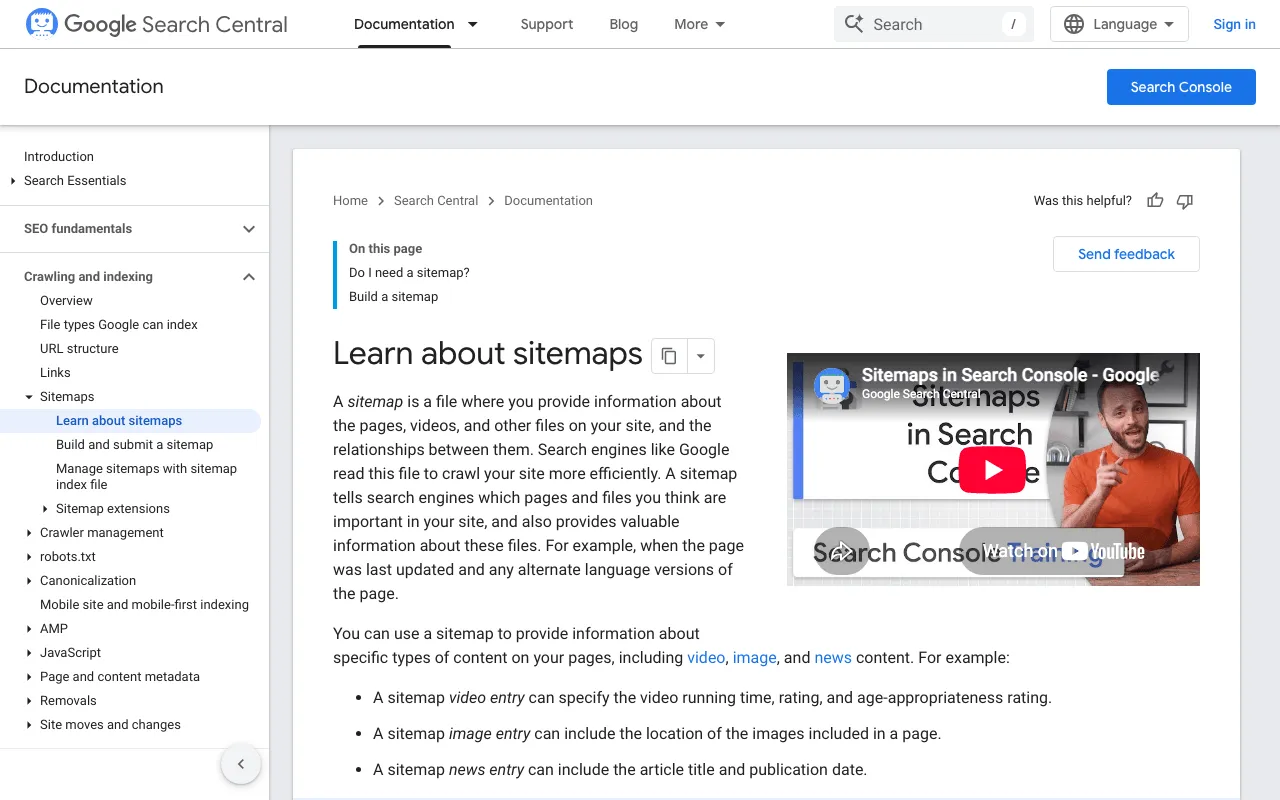Expand robots.txt navigation item

[x=29, y=557]
